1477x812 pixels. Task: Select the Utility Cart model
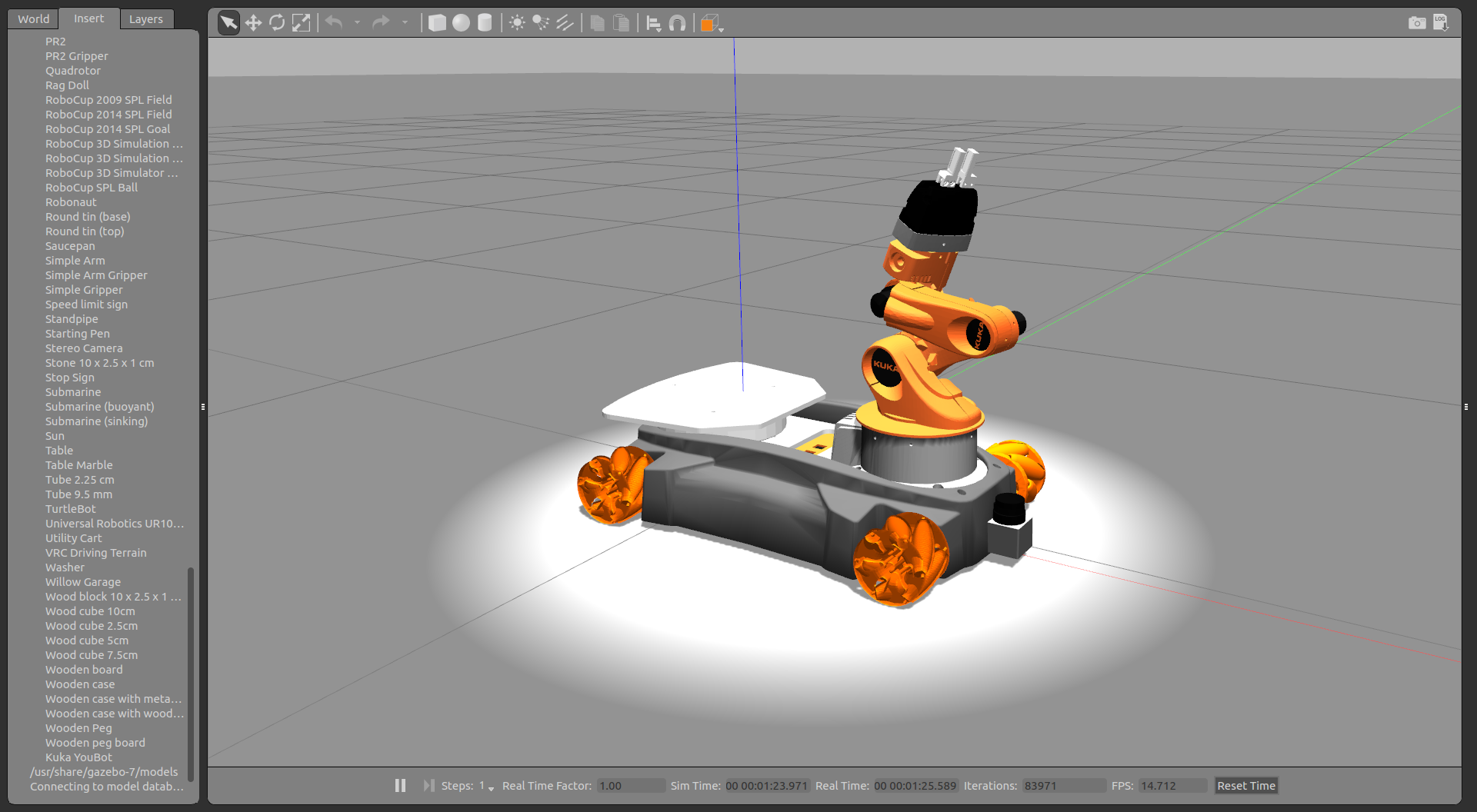click(x=73, y=538)
